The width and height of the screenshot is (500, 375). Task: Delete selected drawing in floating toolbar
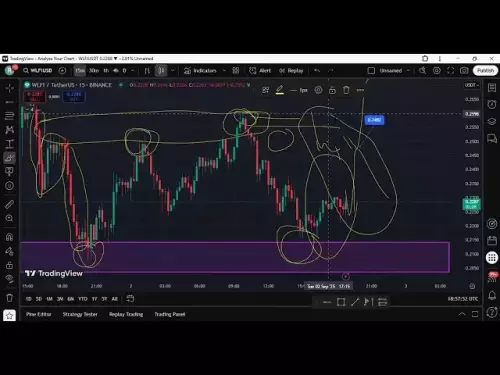[x=346, y=90]
